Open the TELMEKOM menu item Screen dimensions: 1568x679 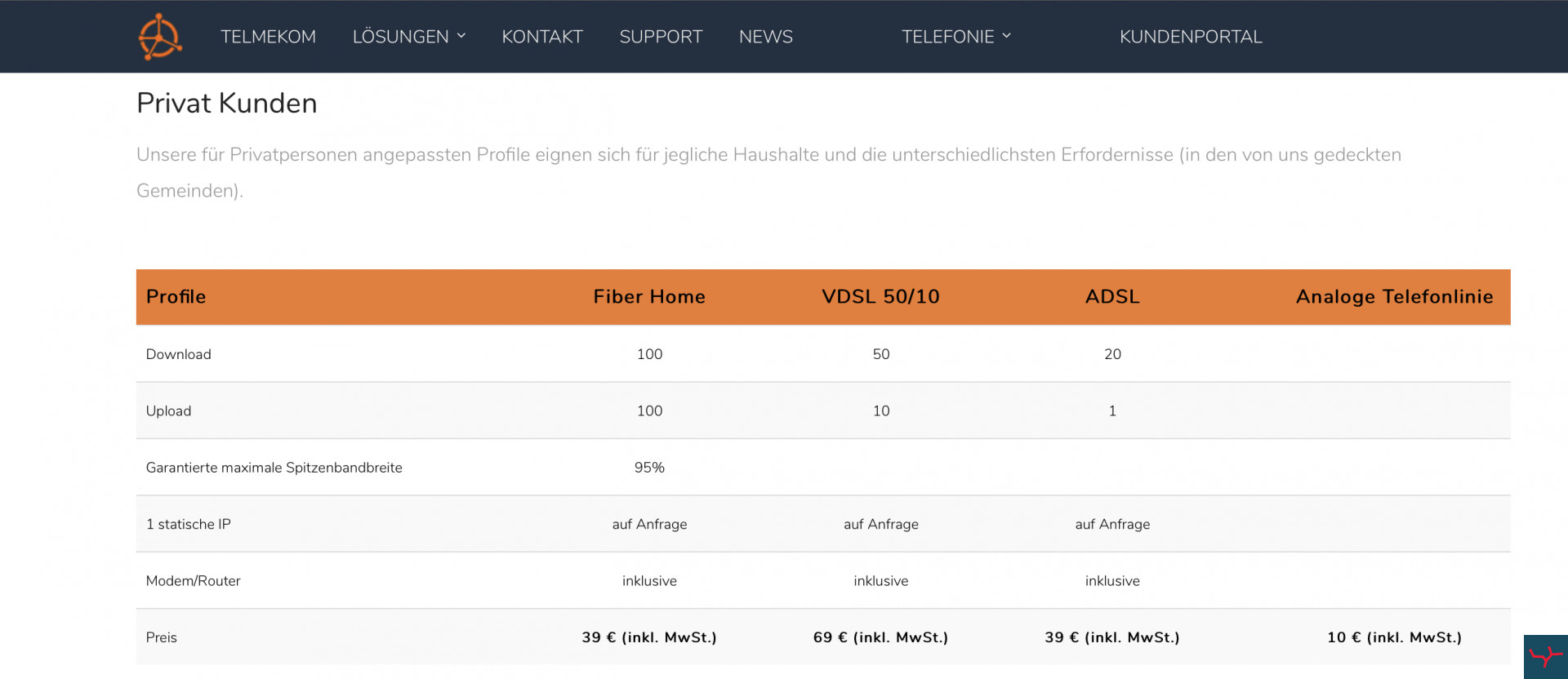tap(268, 37)
